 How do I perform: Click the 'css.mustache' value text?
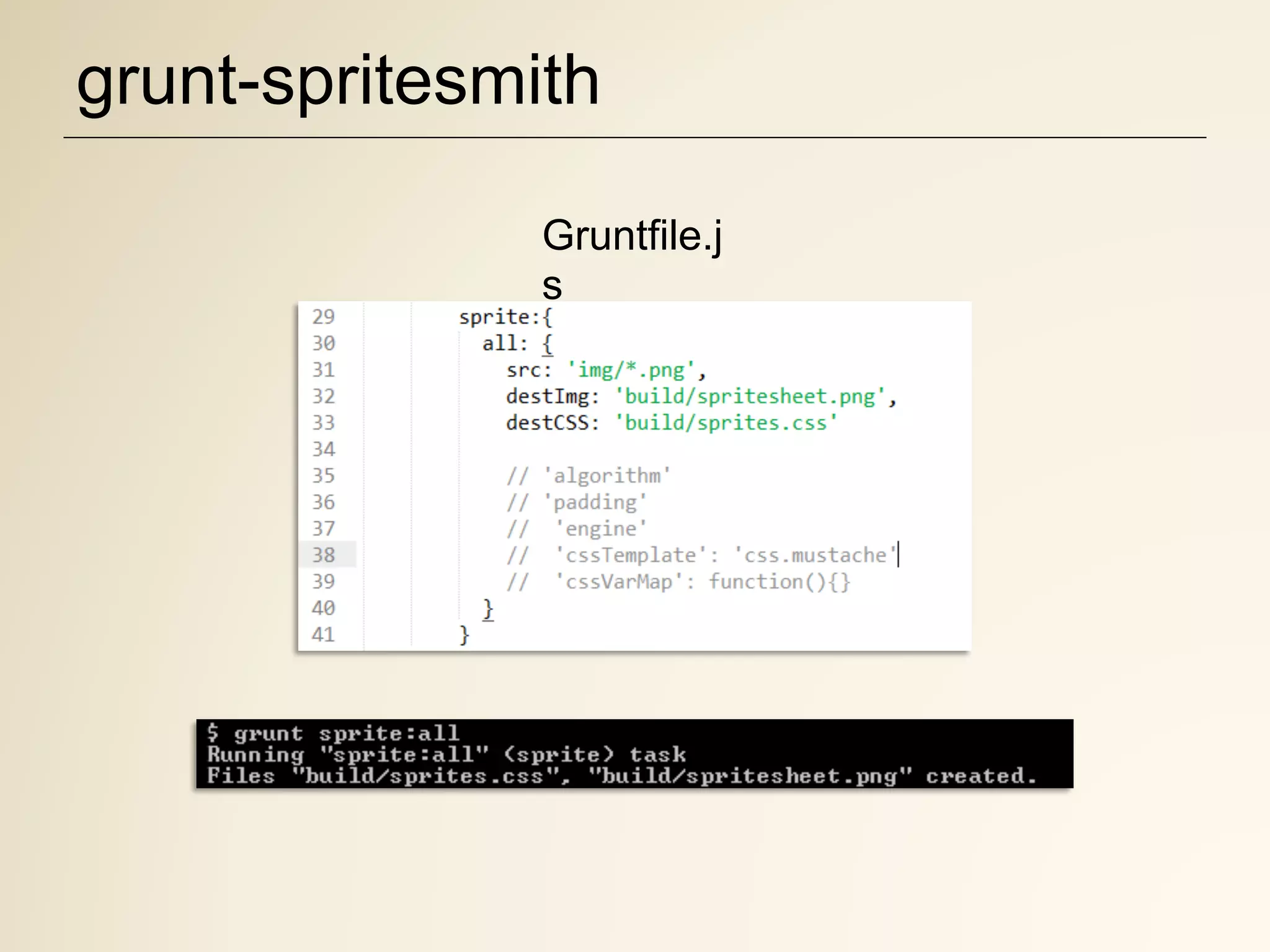(815, 555)
